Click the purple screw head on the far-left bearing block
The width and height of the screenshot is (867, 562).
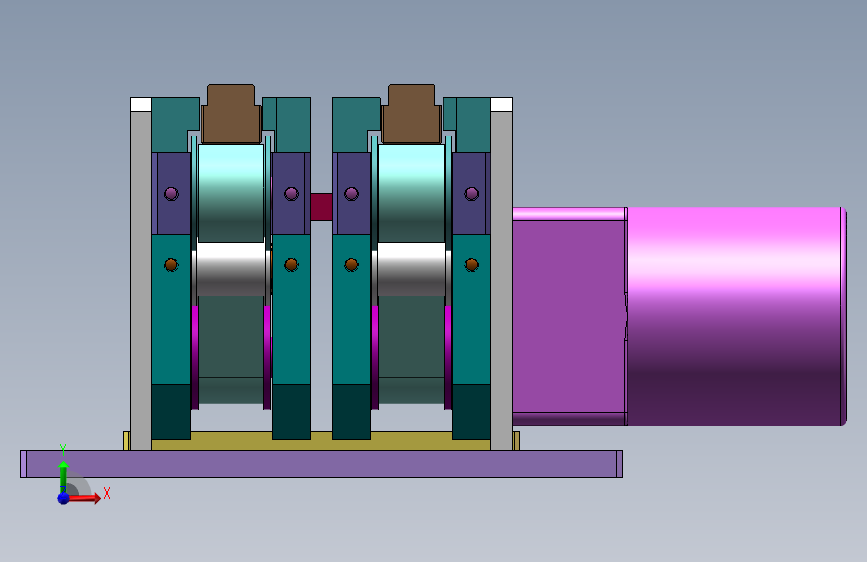[x=171, y=194]
